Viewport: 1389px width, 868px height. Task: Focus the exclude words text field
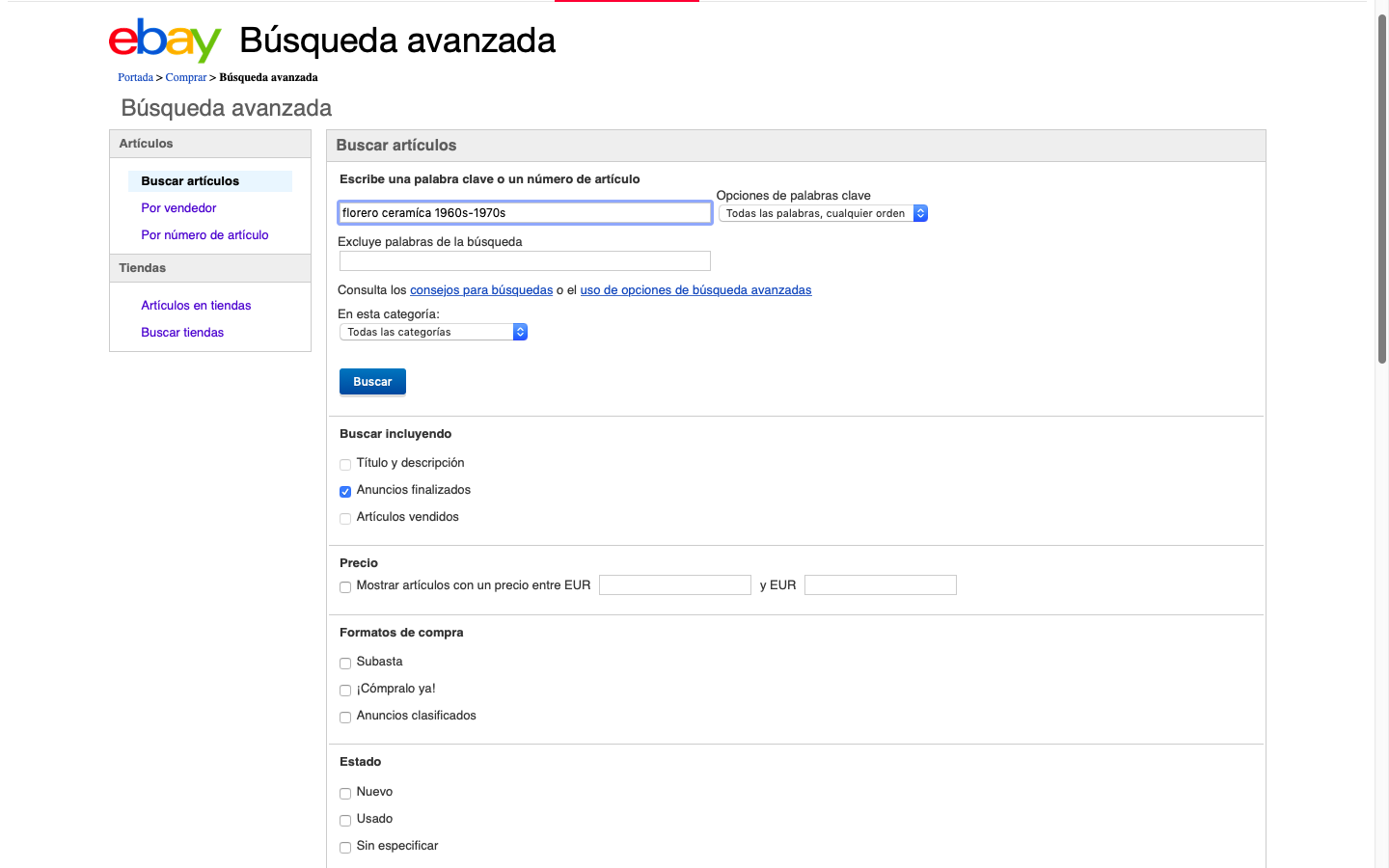[525, 260]
